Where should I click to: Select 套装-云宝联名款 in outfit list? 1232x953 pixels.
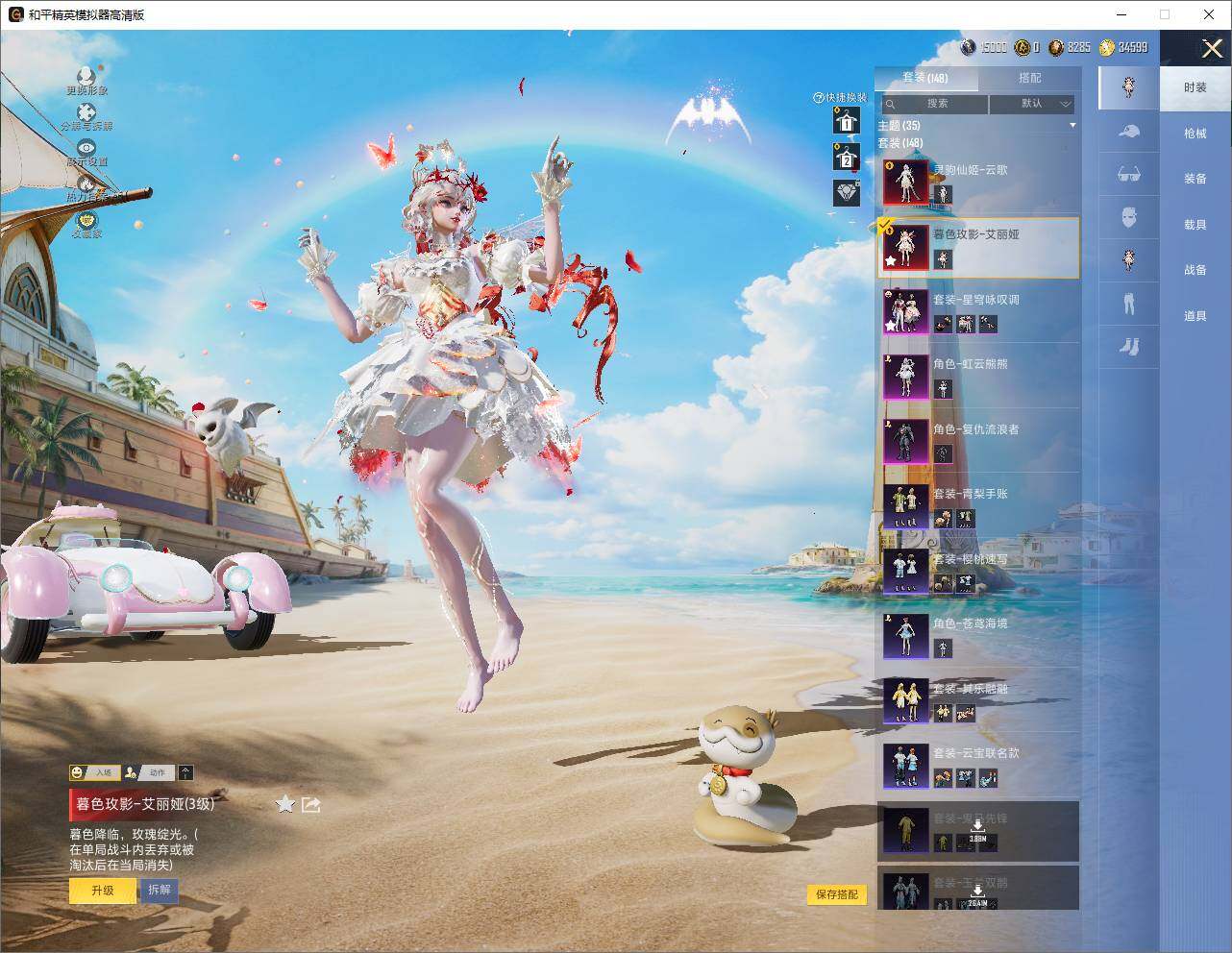coord(979,766)
